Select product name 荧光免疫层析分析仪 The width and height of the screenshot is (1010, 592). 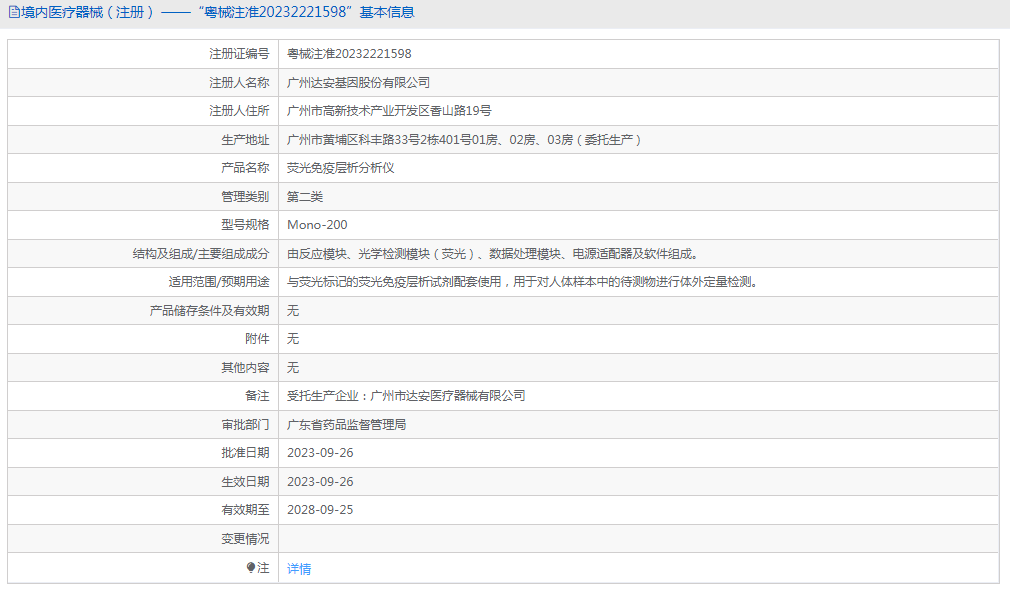341,168
